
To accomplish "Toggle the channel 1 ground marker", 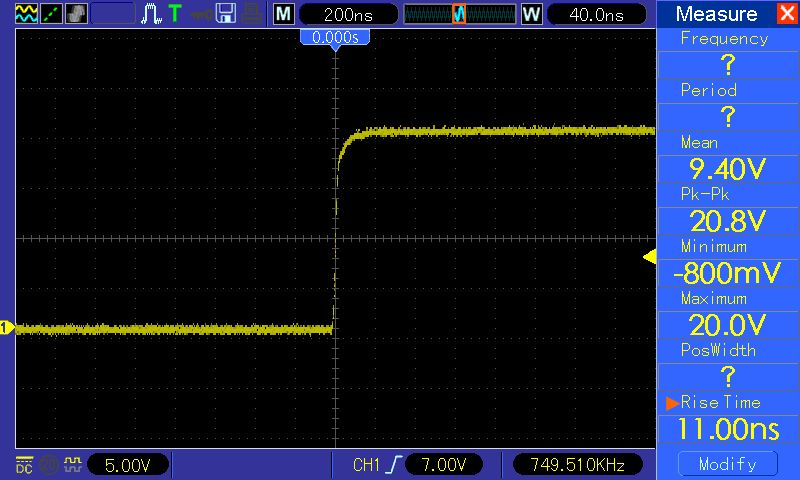I will click(x=7, y=328).
